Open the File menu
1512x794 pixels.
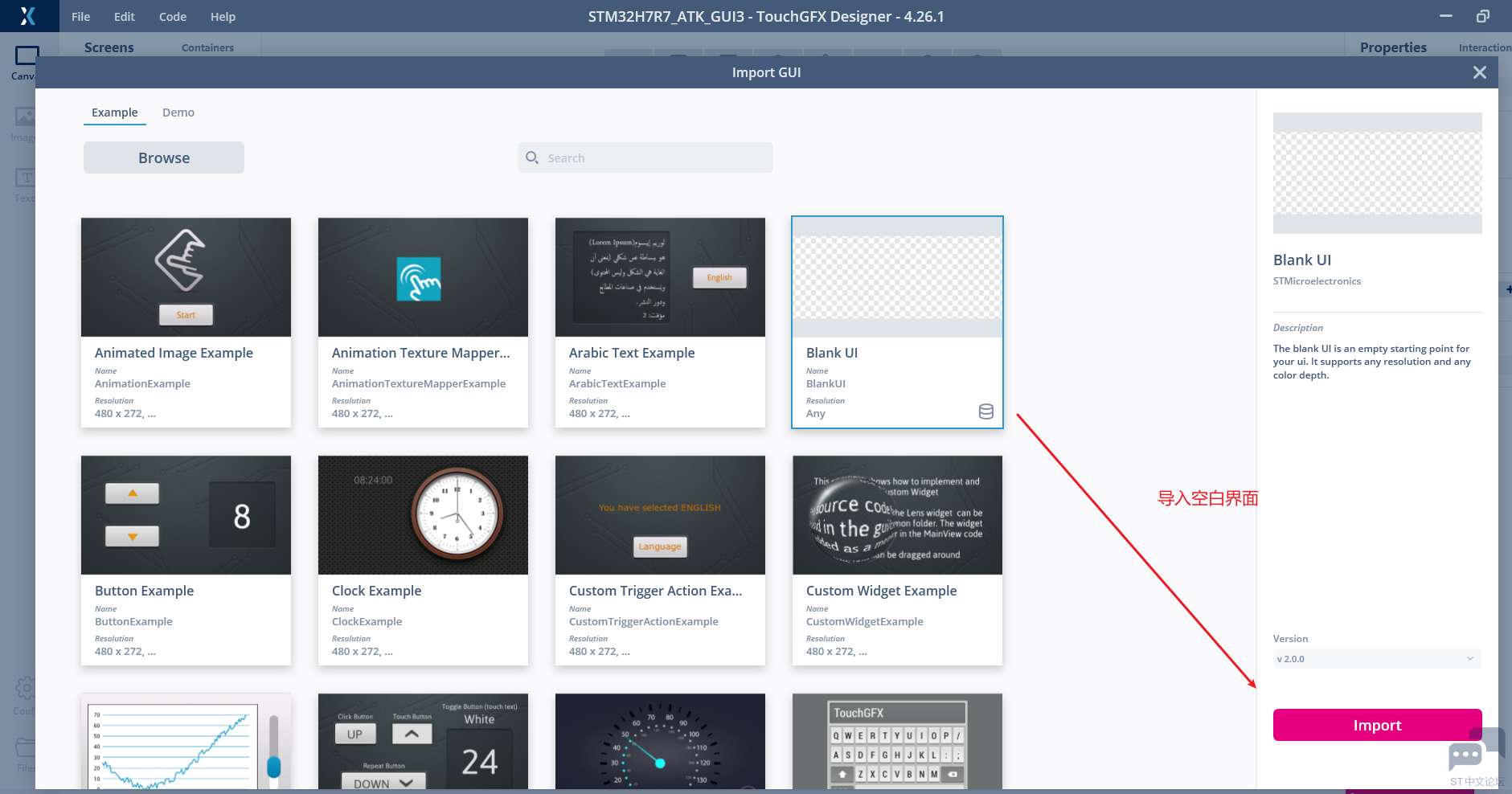pos(80,16)
